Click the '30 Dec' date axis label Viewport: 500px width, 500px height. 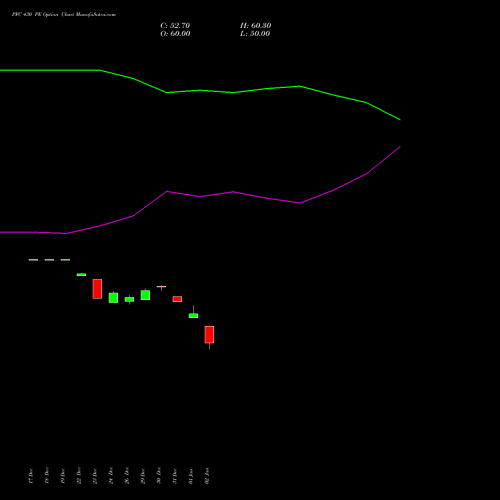click(x=159, y=476)
